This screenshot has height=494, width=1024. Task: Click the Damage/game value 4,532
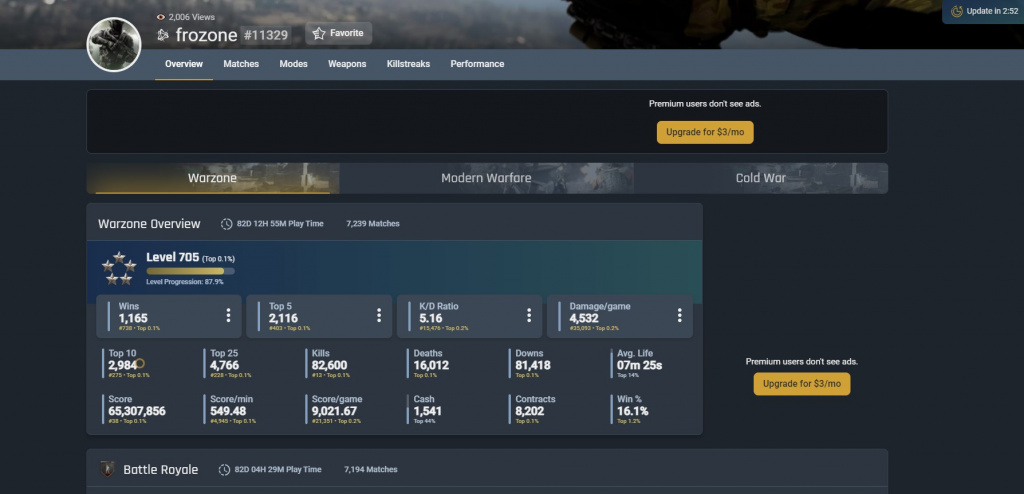tap(584, 319)
